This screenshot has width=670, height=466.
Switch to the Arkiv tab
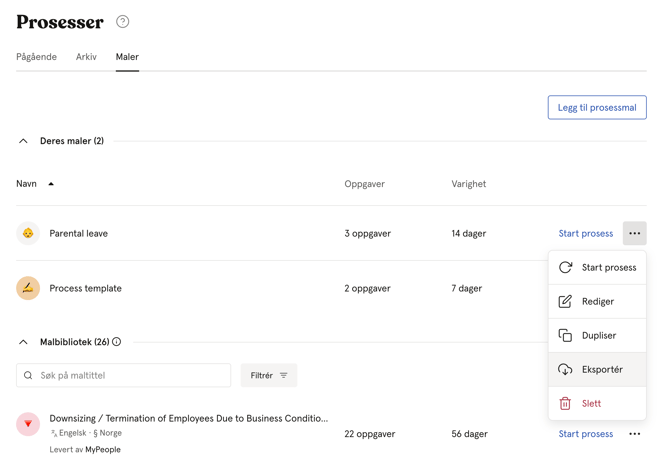click(x=86, y=57)
